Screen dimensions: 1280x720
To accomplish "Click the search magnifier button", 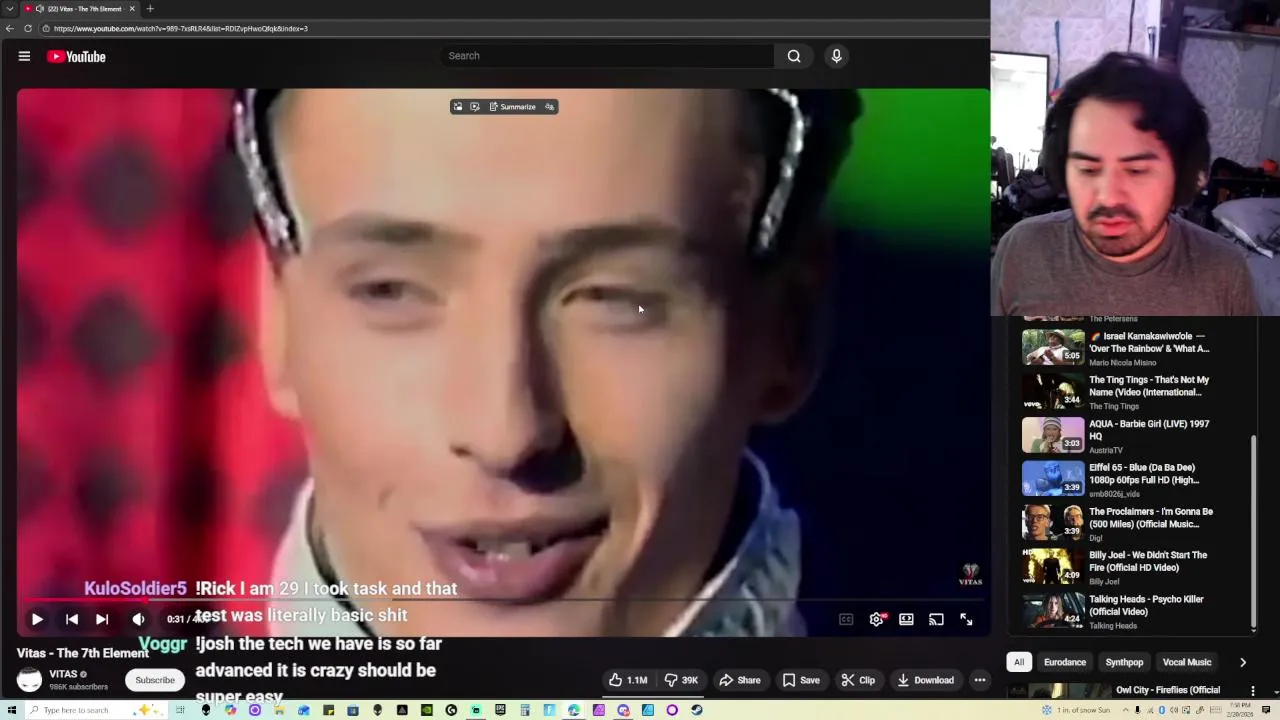I will [x=794, y=56].
